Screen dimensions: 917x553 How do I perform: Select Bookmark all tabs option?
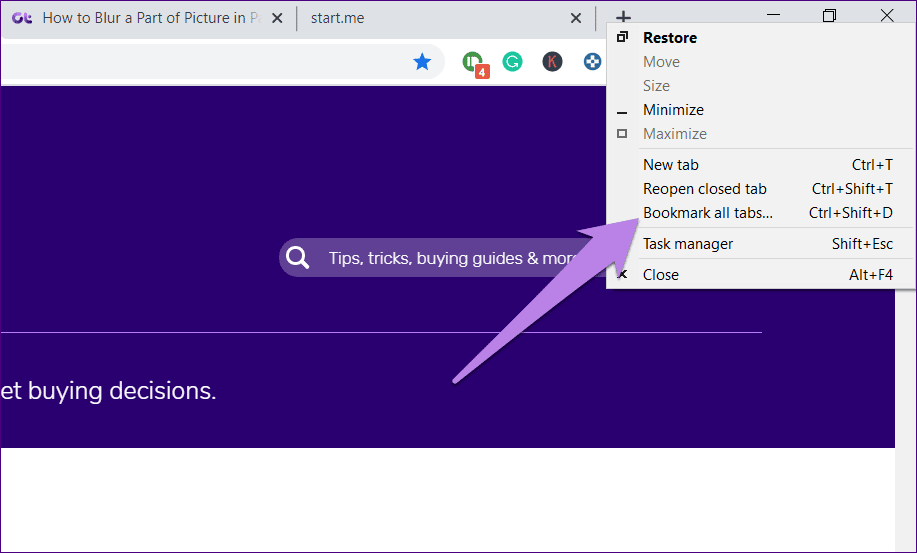pos(708,213)
